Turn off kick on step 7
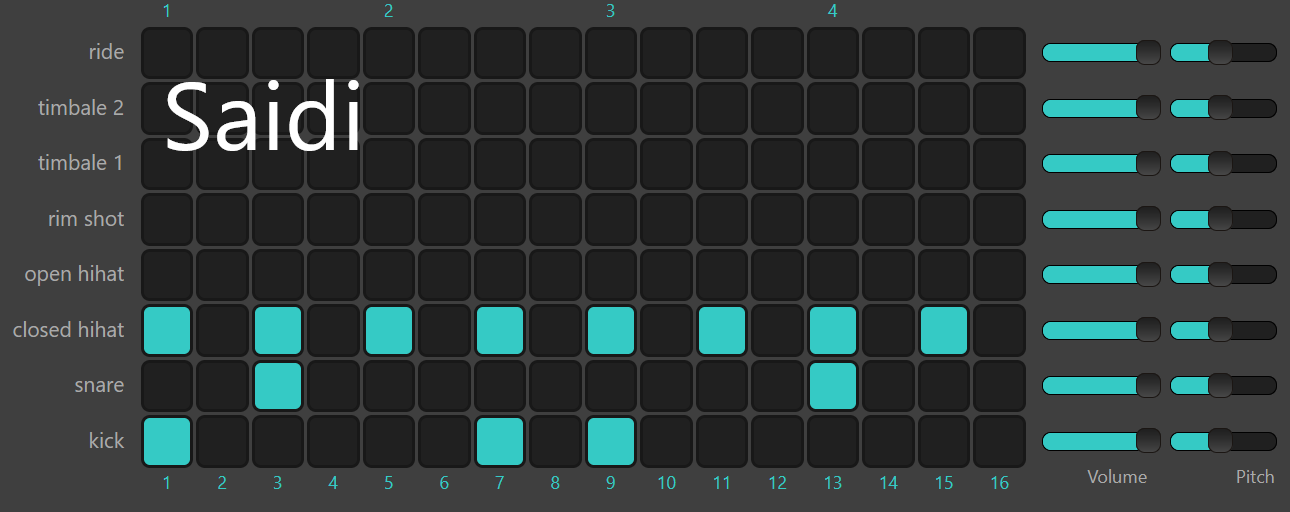Viewport: 1290px width, 512px height. [499, 441]
